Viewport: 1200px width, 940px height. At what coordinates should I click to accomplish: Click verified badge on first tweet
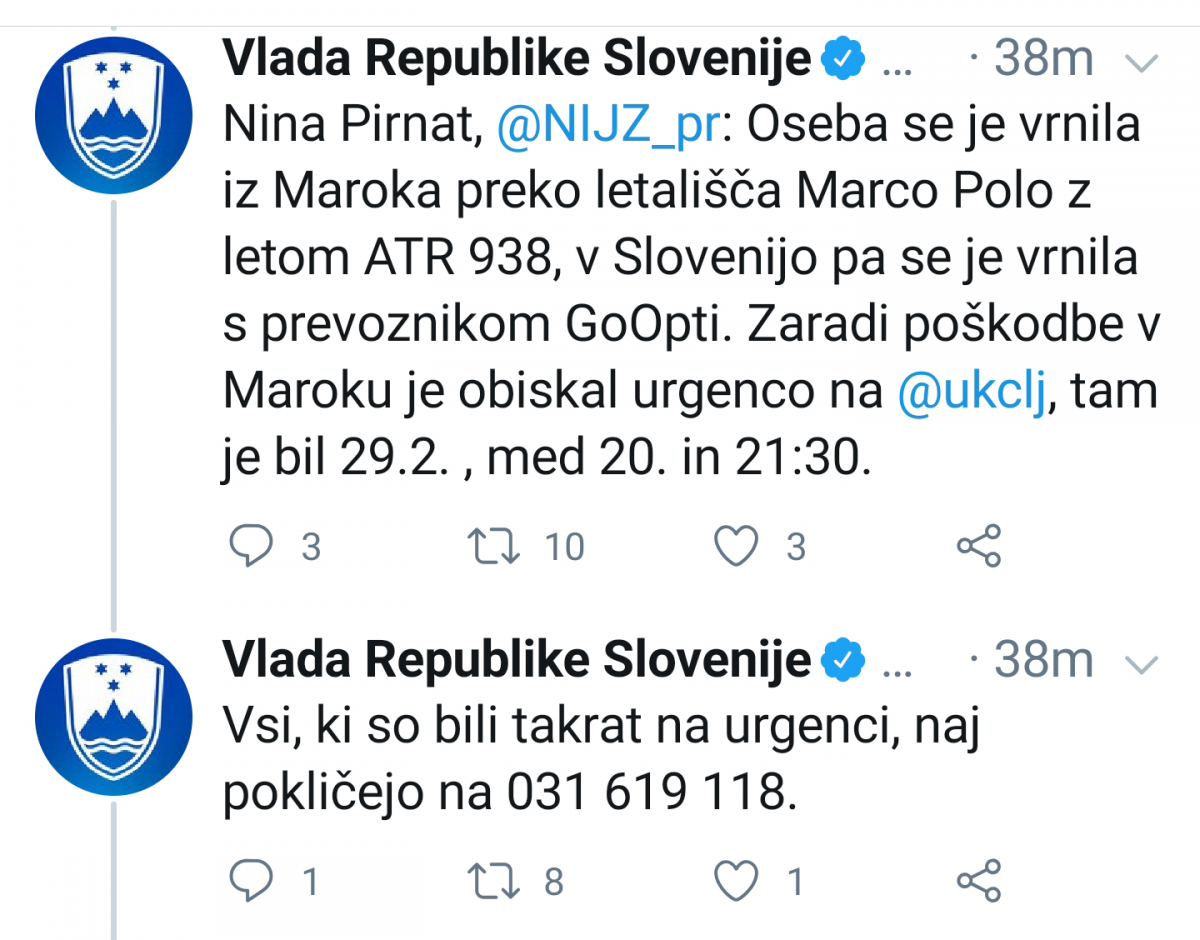point(842,60)
